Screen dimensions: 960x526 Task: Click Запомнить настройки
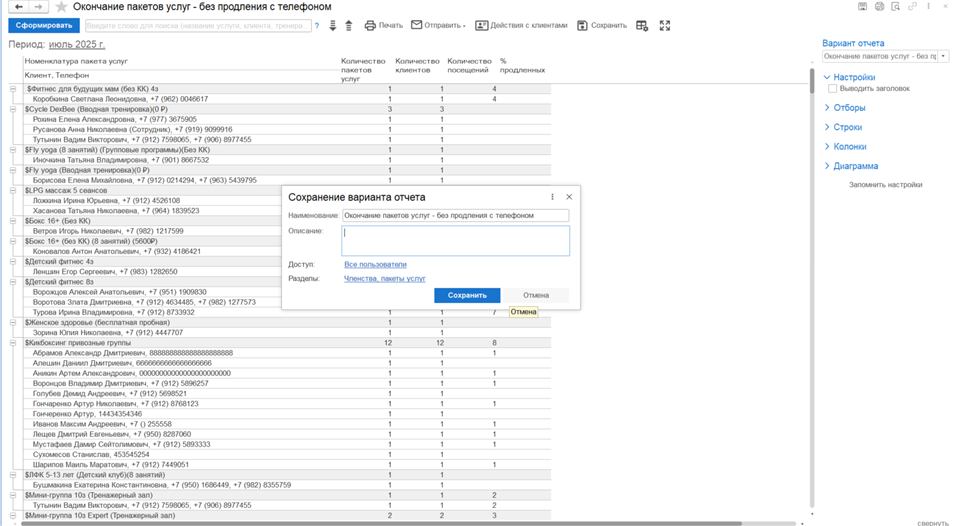885,185
